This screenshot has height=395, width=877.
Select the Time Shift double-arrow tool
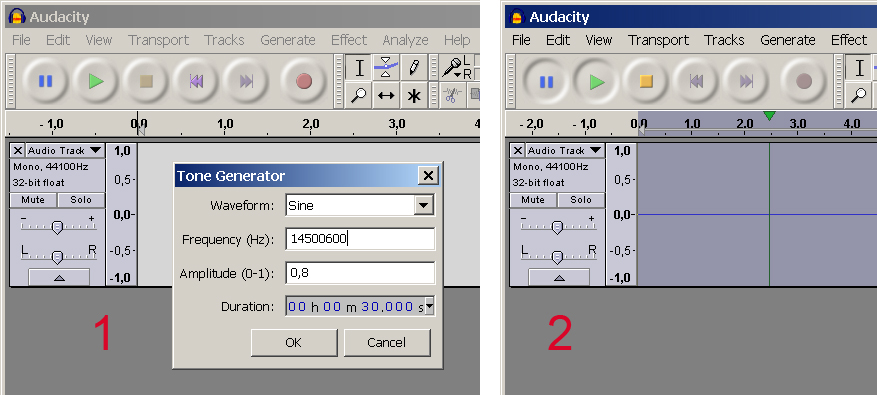pyautogui.click(x=386, y=95)
